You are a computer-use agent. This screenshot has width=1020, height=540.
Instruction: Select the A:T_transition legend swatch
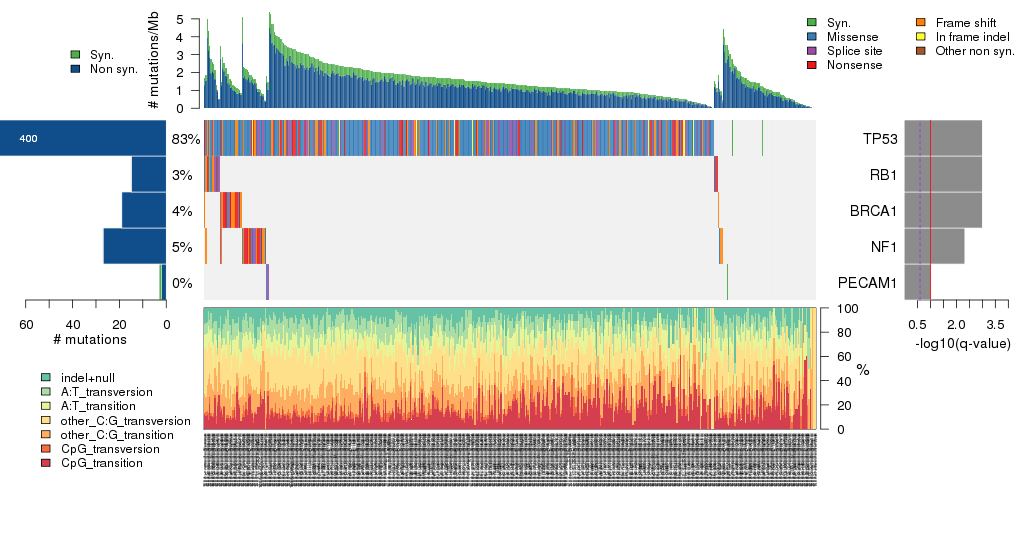coord(46,406)
